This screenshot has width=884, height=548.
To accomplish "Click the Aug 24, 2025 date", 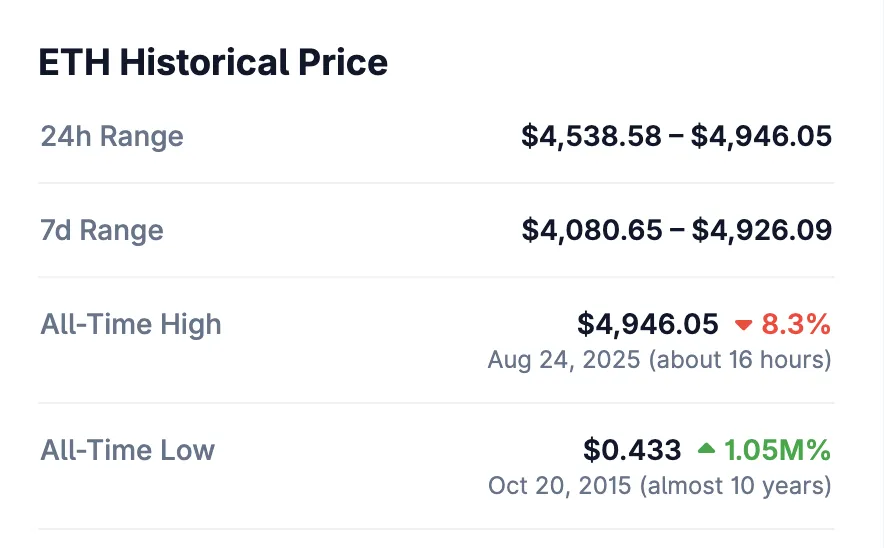I will point(564,360).
